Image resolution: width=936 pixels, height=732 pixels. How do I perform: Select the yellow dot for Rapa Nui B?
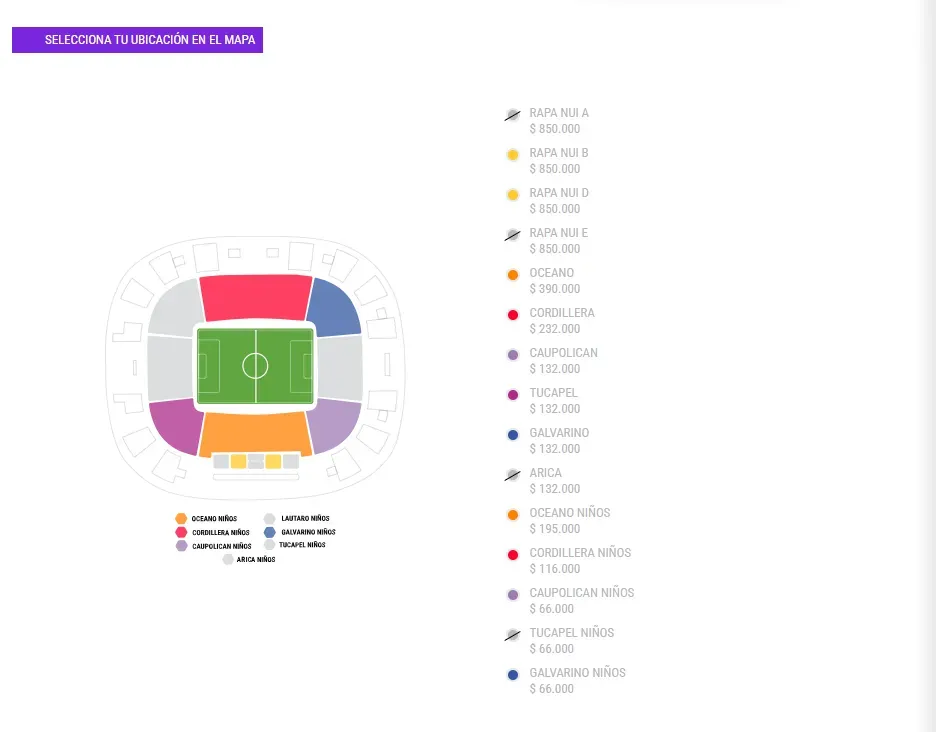513,155
